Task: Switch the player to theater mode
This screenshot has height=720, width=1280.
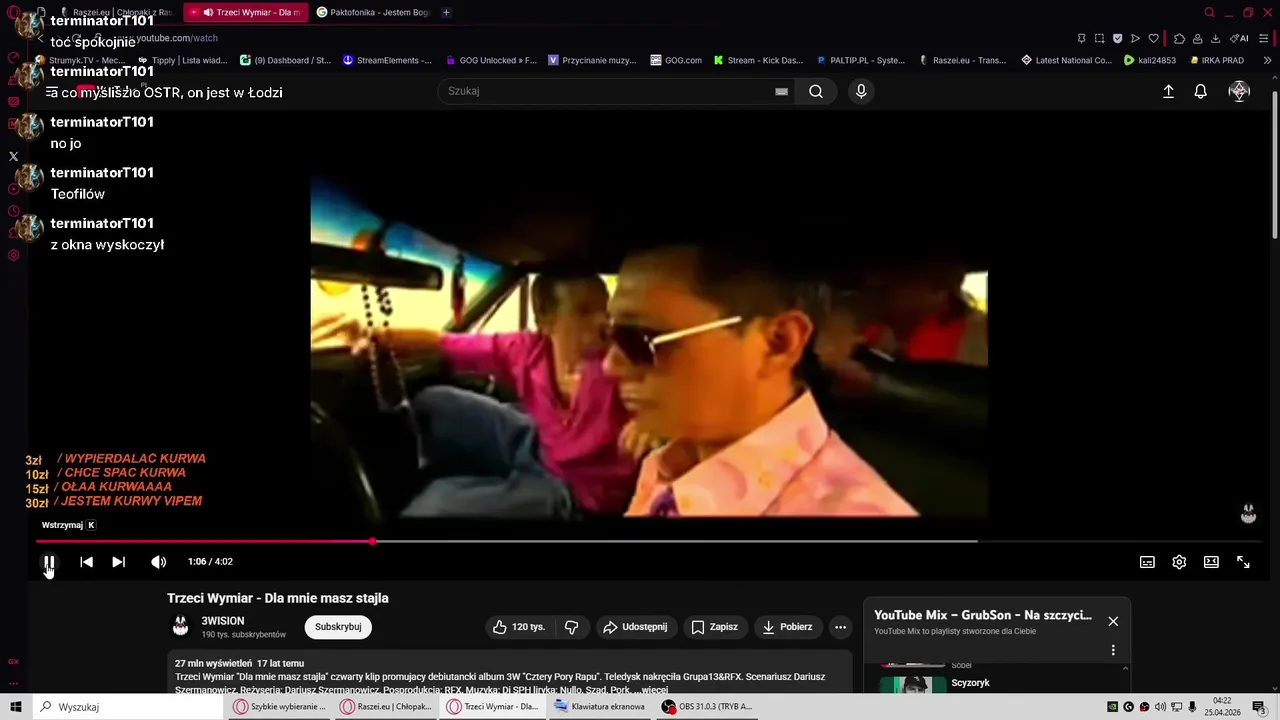Action: click(x=1212, y=562)
